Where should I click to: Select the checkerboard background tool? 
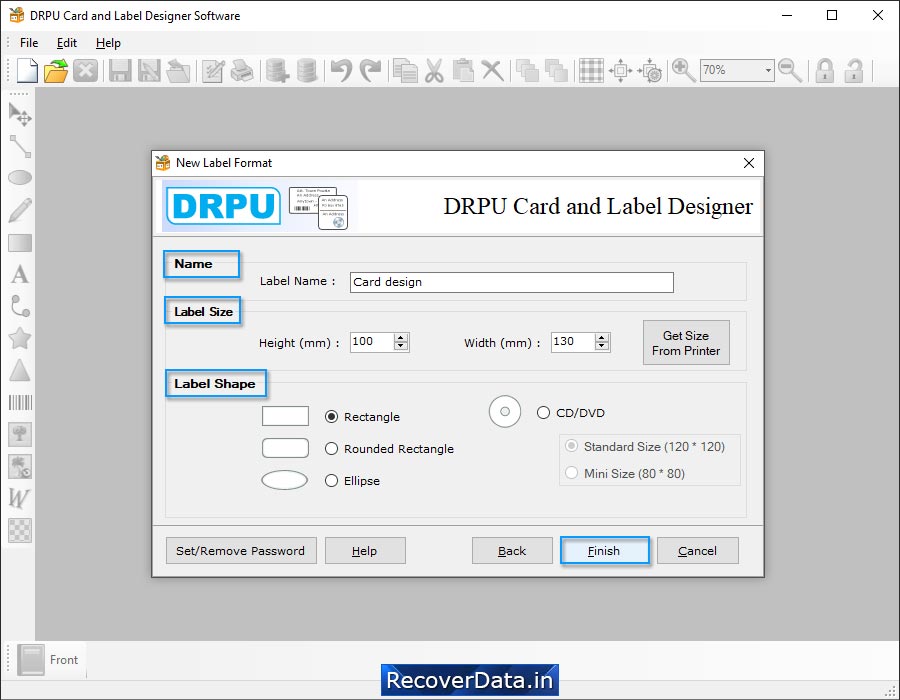(x=20, y=530)
